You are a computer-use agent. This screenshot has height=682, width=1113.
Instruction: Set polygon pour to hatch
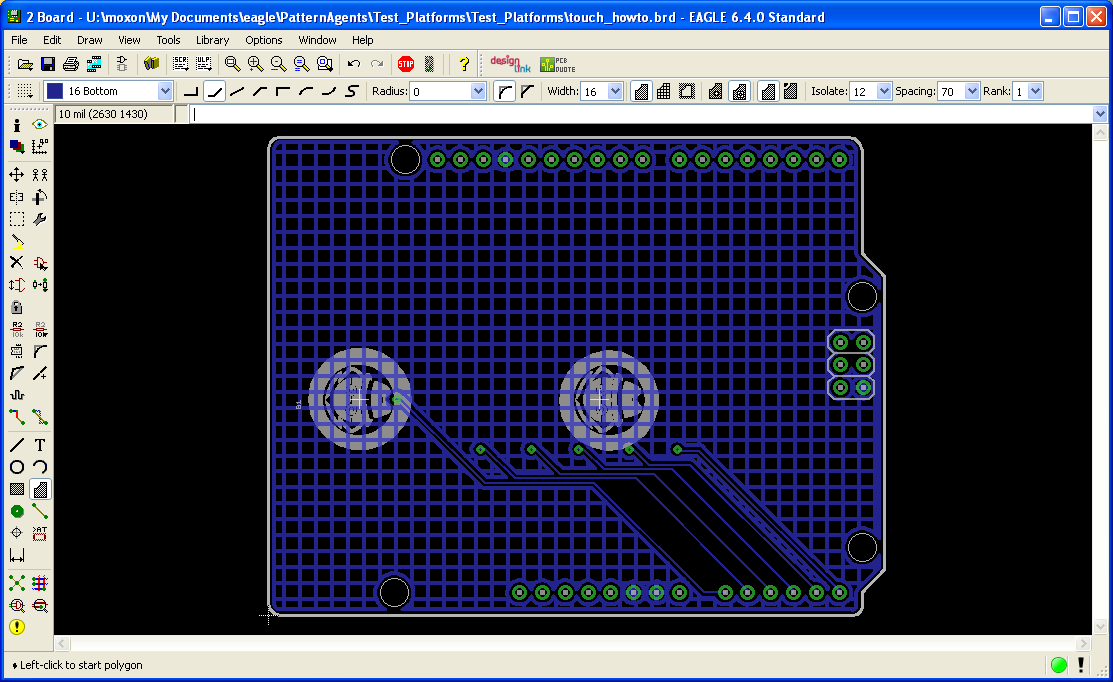[664, 91]
